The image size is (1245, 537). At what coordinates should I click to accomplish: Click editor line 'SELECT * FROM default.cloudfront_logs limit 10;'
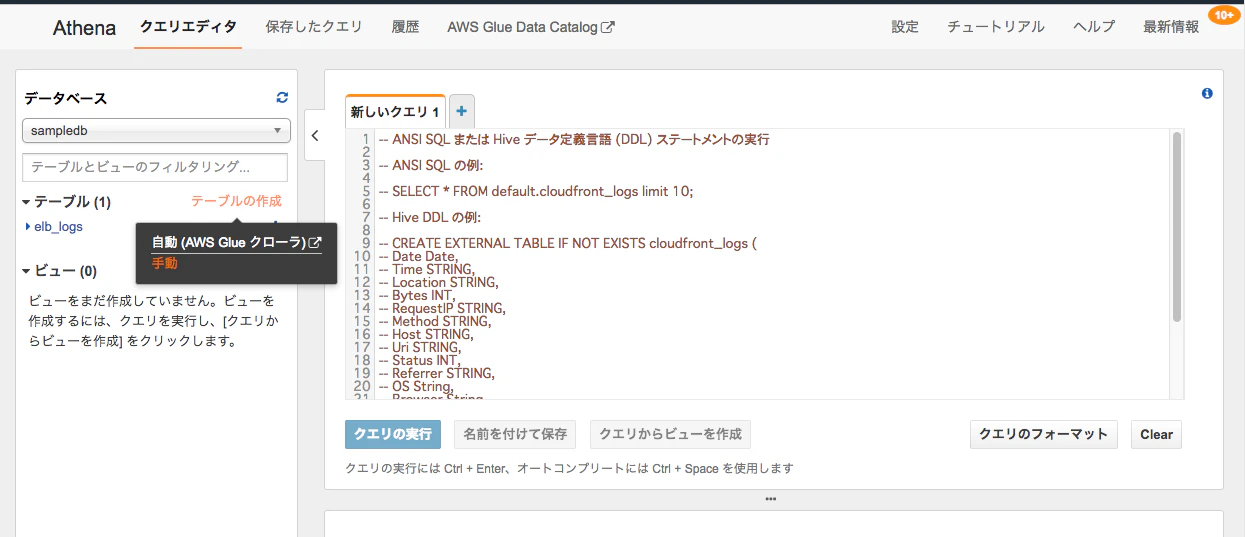point(536,191)
